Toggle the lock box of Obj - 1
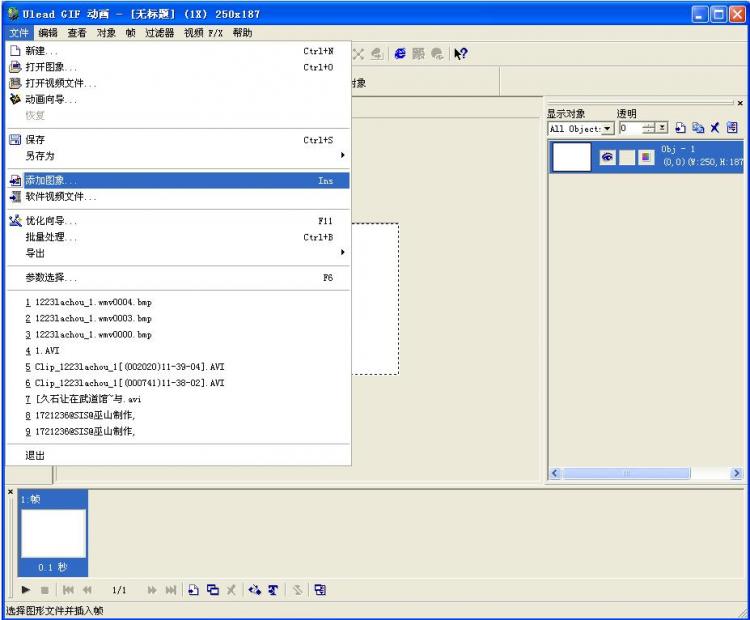Screen dimensions: 750x620 (x=627, y=157)
